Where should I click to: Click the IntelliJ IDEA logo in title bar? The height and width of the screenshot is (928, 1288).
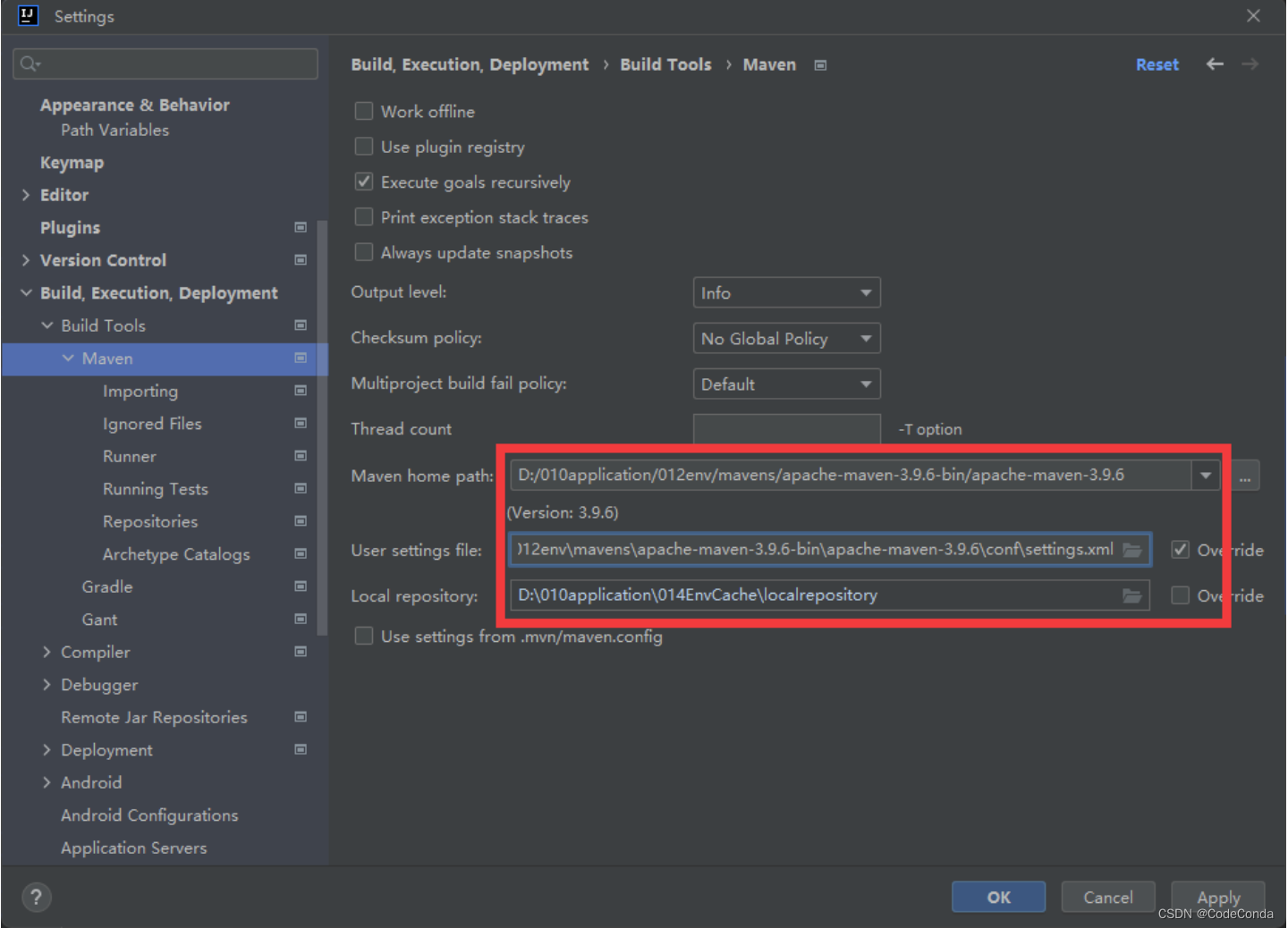(x=28, y=15)
